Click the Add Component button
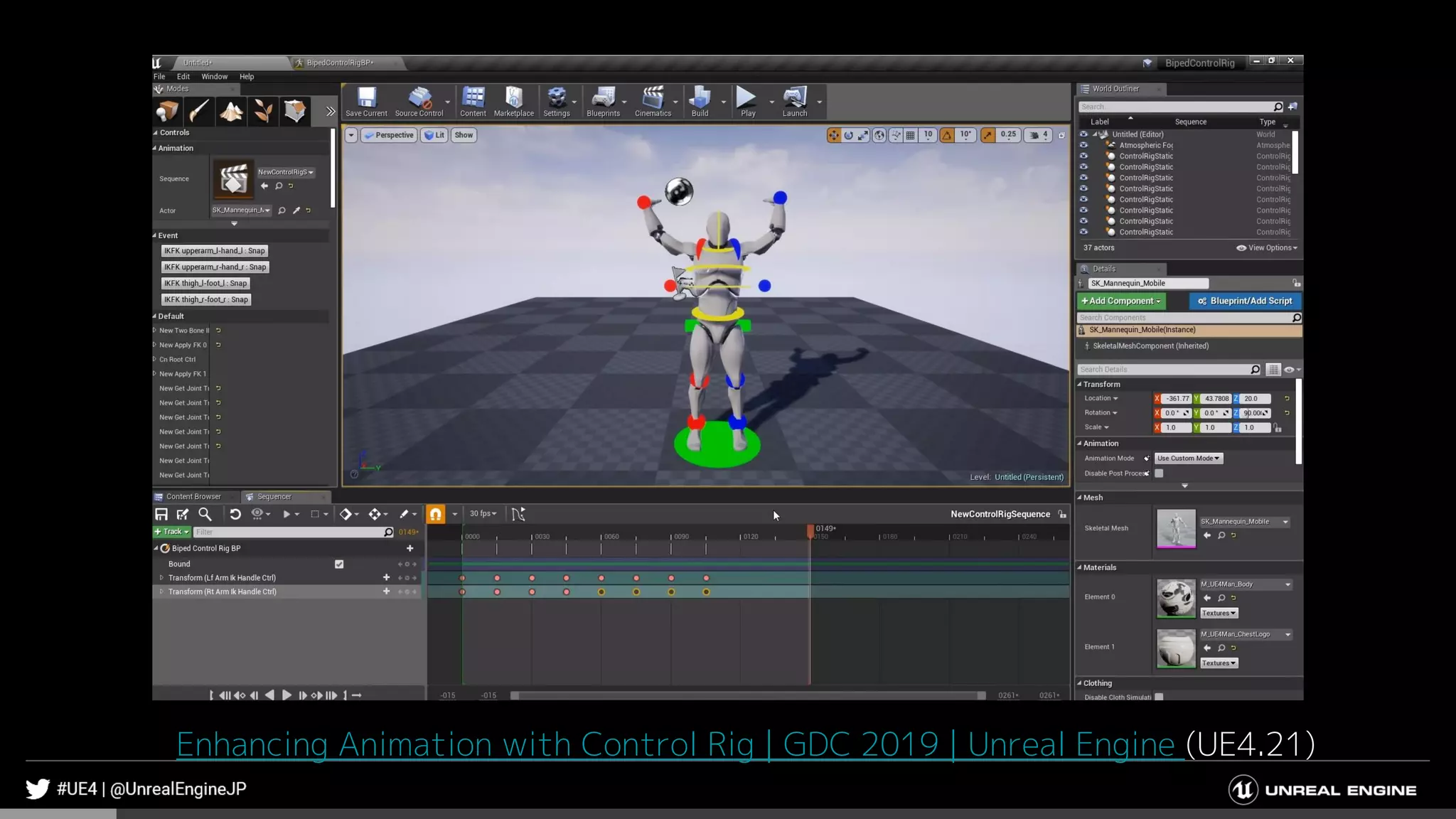The width and height of the screenshot is (1456, 819). 1121,301
